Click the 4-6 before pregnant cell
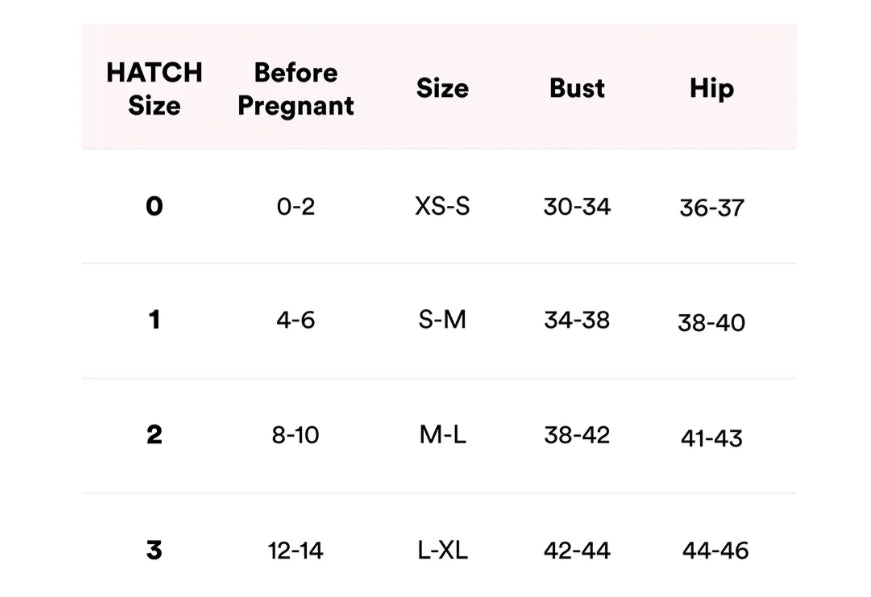 (x=295, y=321)
